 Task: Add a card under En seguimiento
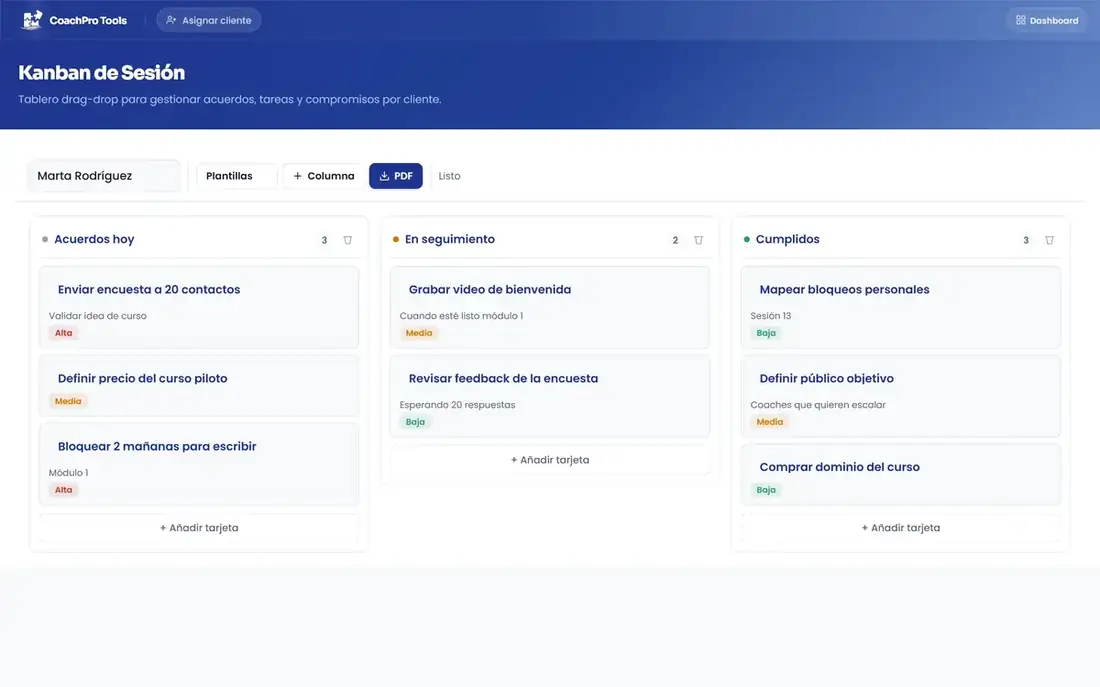click(x=550, y=460)
